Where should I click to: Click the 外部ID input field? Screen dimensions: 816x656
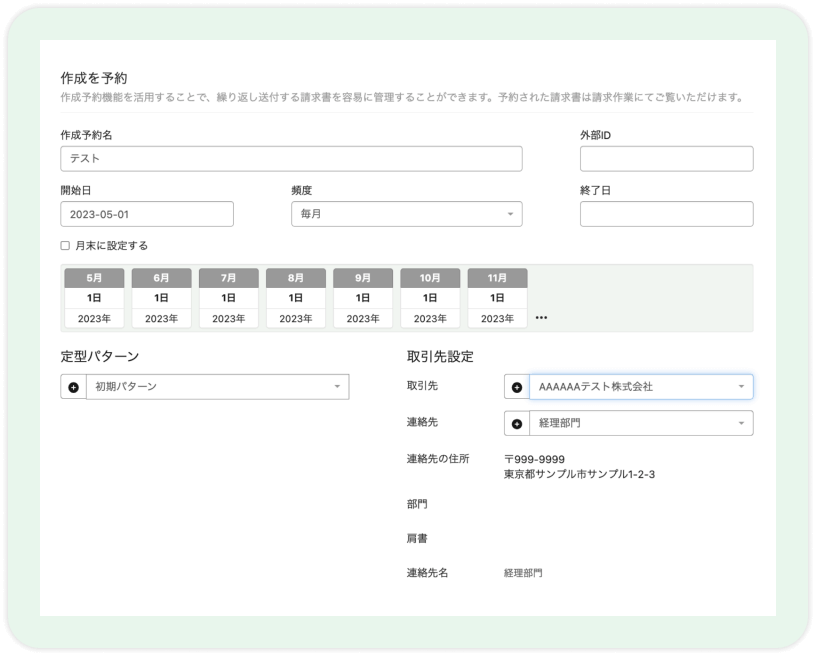[666, 159]
